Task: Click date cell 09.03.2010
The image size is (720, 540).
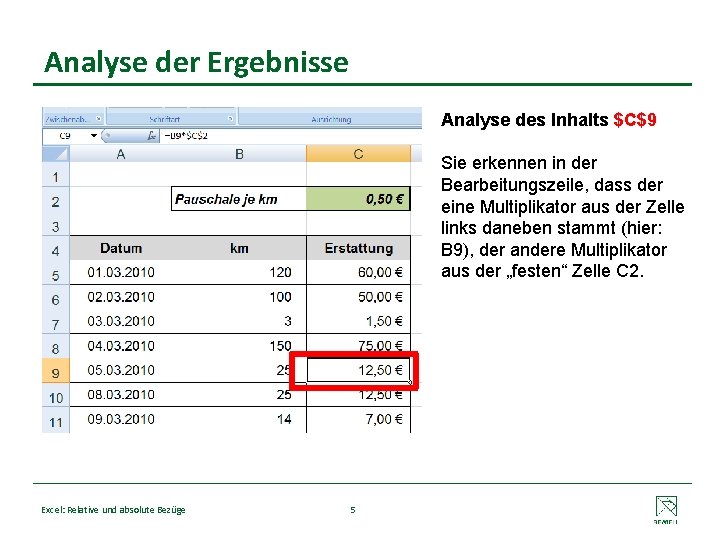Action: click(x=120, y=419)
